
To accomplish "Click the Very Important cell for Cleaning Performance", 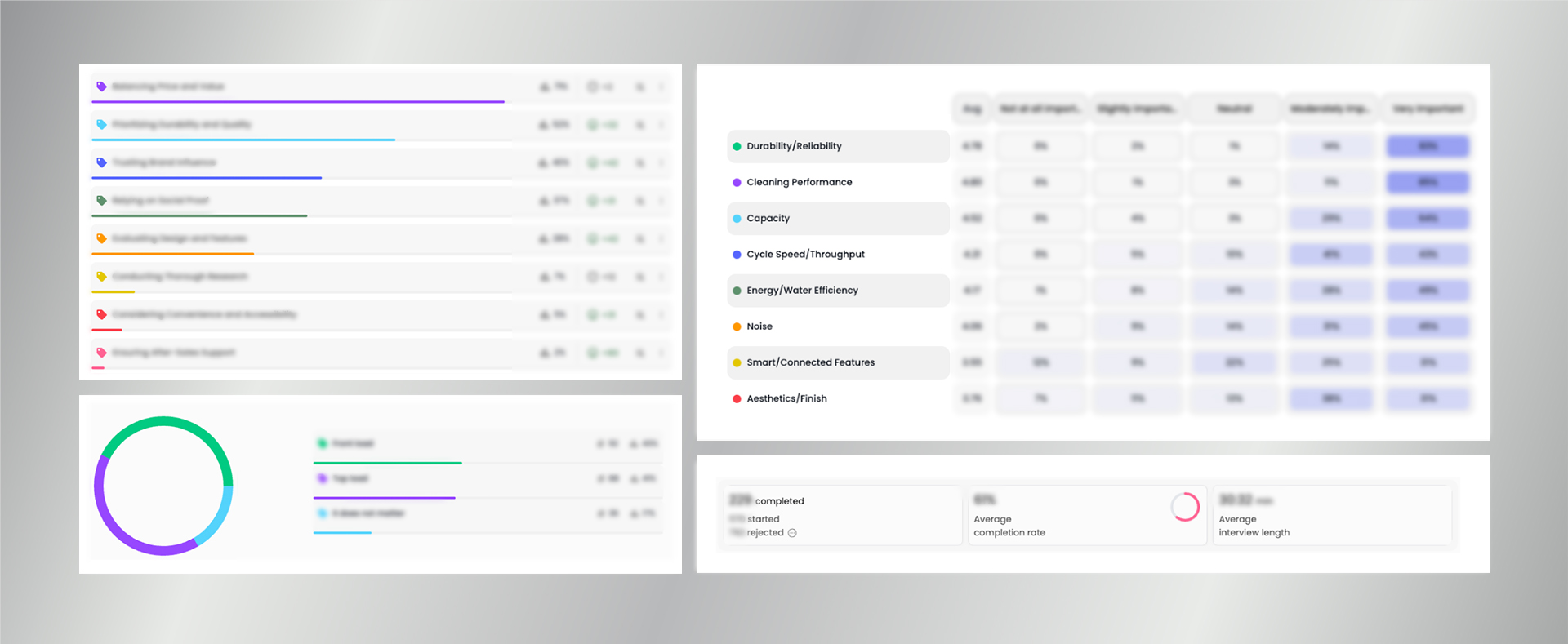I will tap(1428, 182).
